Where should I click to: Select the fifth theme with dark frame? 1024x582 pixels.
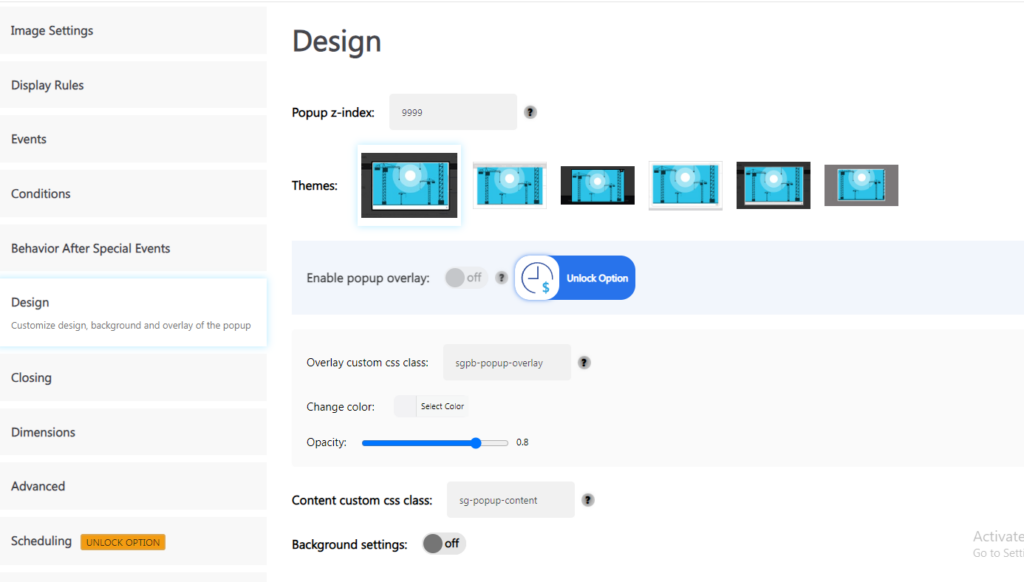[773, 185]
